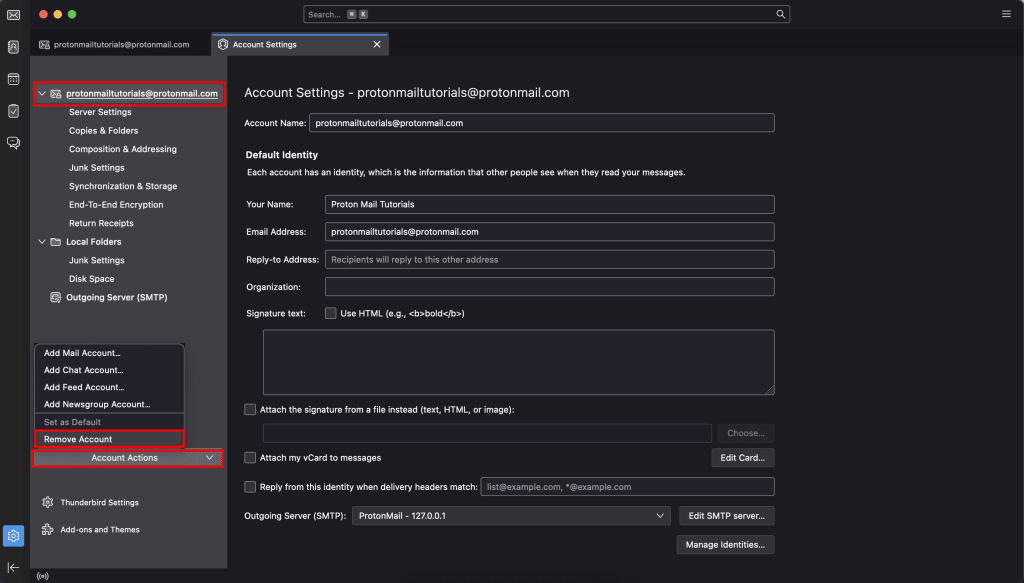Screen dimensions: 1024x583
Task: Open the Address Book space icon
Action: coord(13,47)
